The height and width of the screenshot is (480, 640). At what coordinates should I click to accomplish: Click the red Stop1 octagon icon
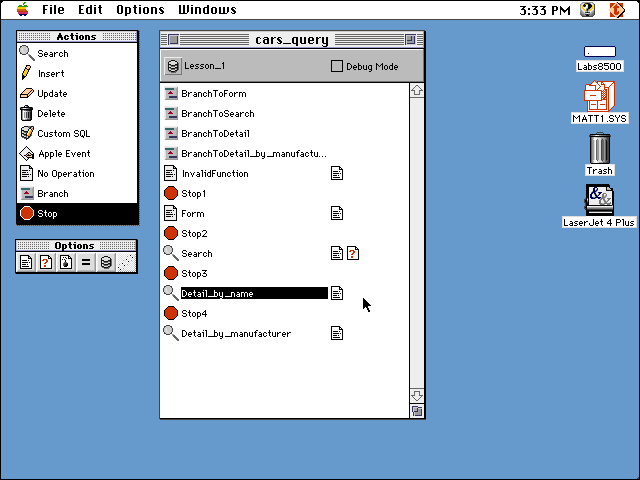click(x=171, y=193)
